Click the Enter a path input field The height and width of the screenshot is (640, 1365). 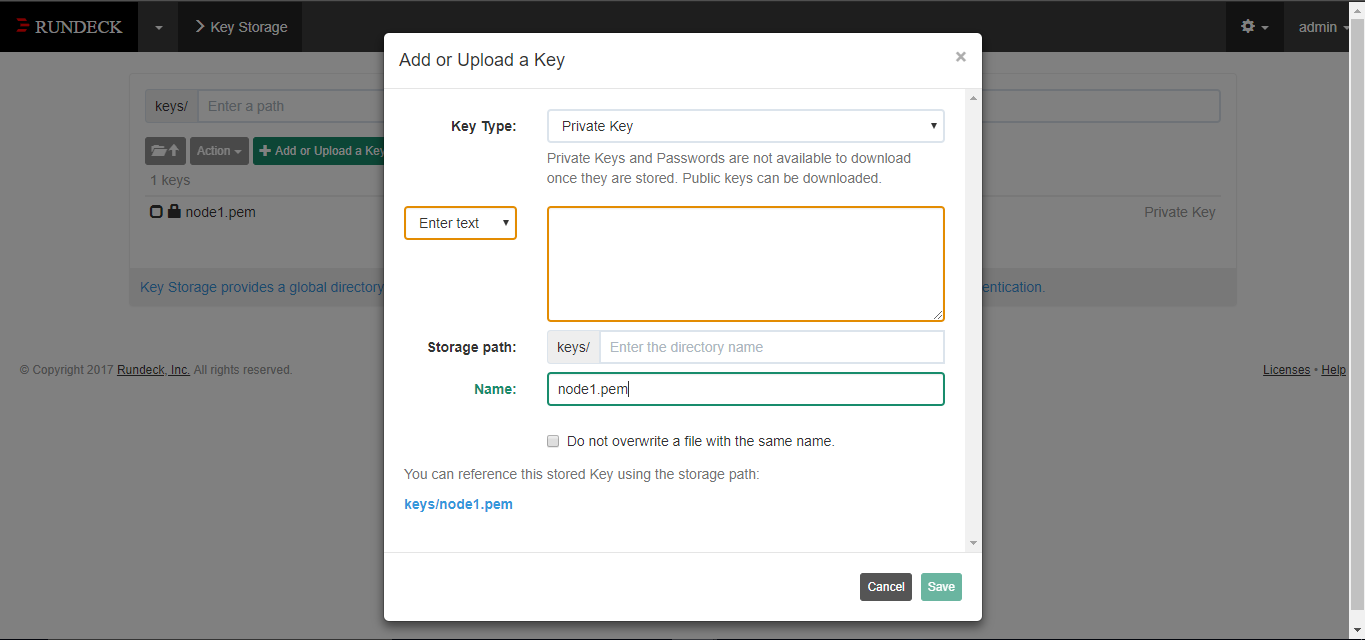point(290,105)
